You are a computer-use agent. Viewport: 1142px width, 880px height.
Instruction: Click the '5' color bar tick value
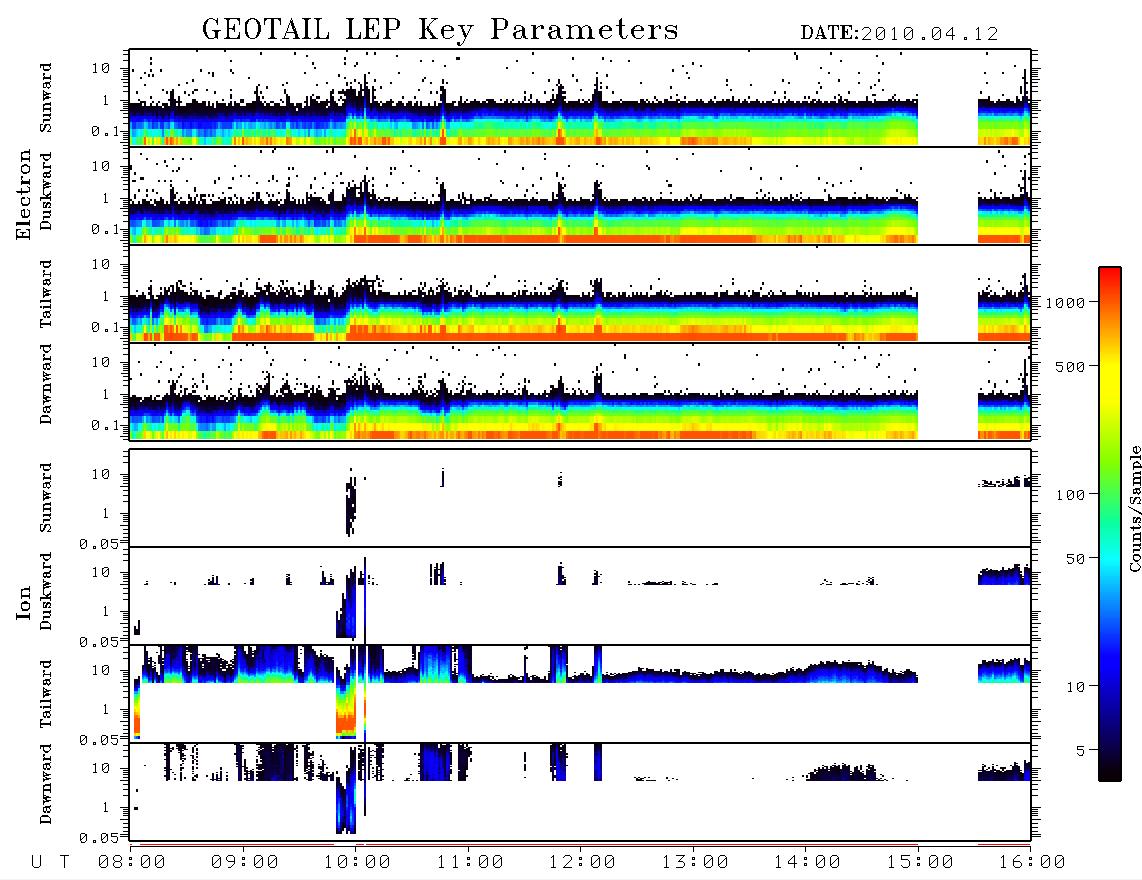point(1081,751)
